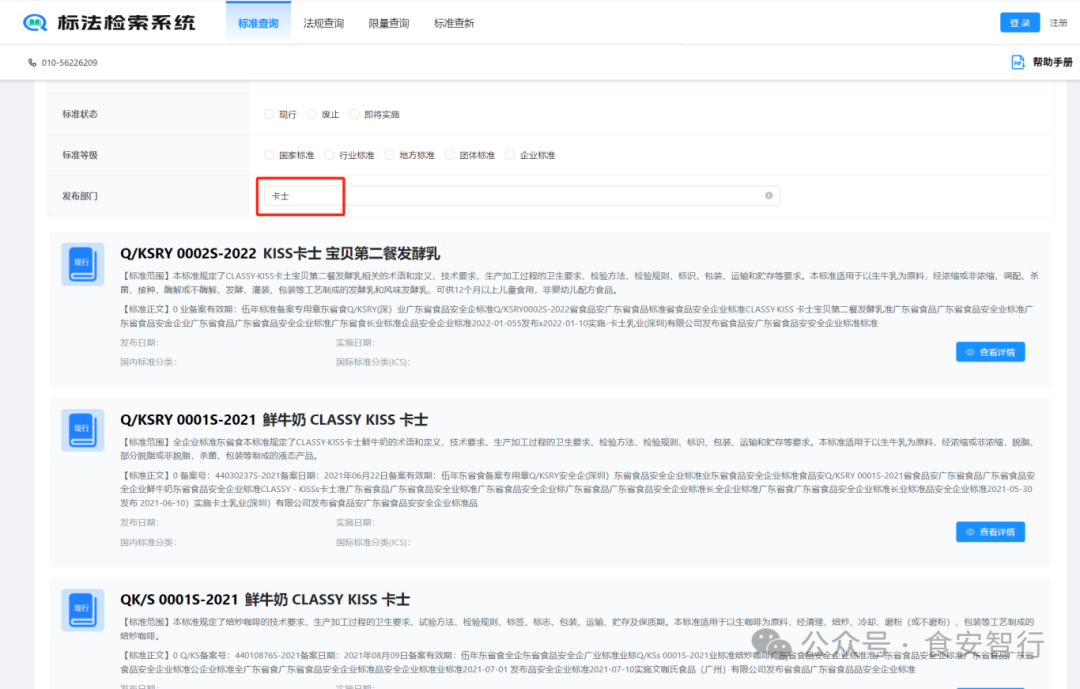Choose 行业标准 standard level
The image size is (1080, 689).
[x=329, y=155]
